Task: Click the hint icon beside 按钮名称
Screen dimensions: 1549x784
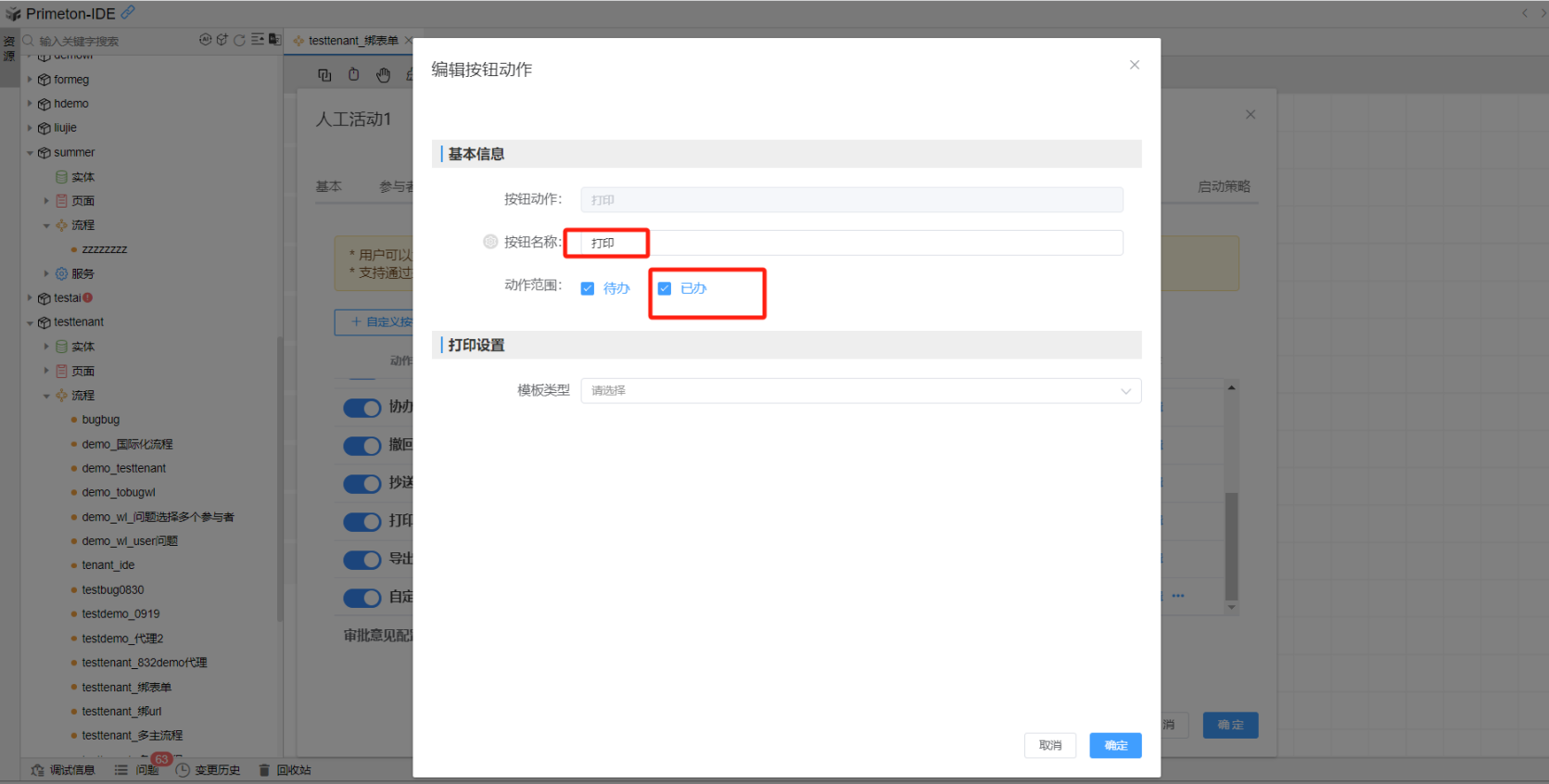Action: pos(490,242)
